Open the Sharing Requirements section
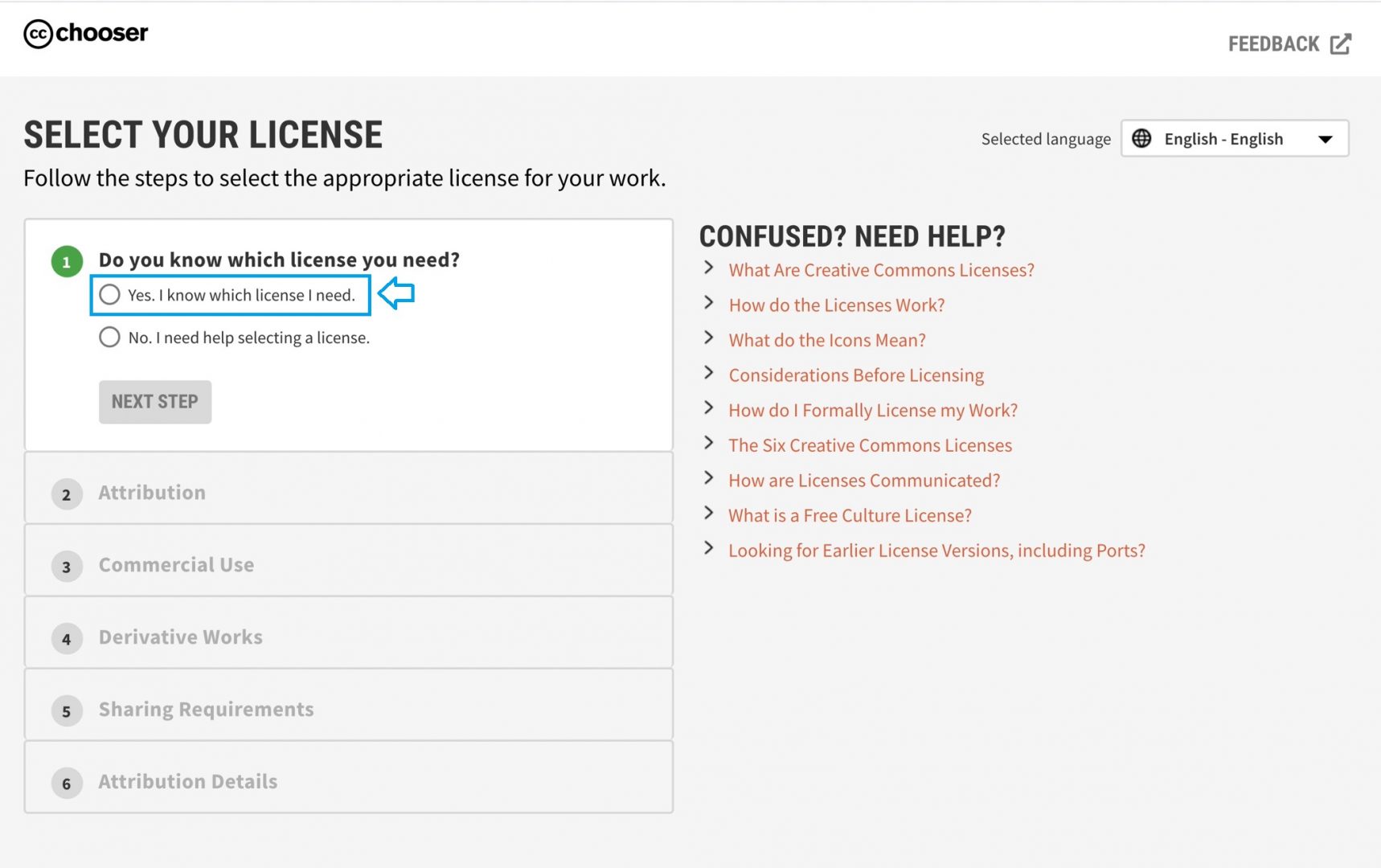The height and width of the screenshot is (868, 1381). 206,709
